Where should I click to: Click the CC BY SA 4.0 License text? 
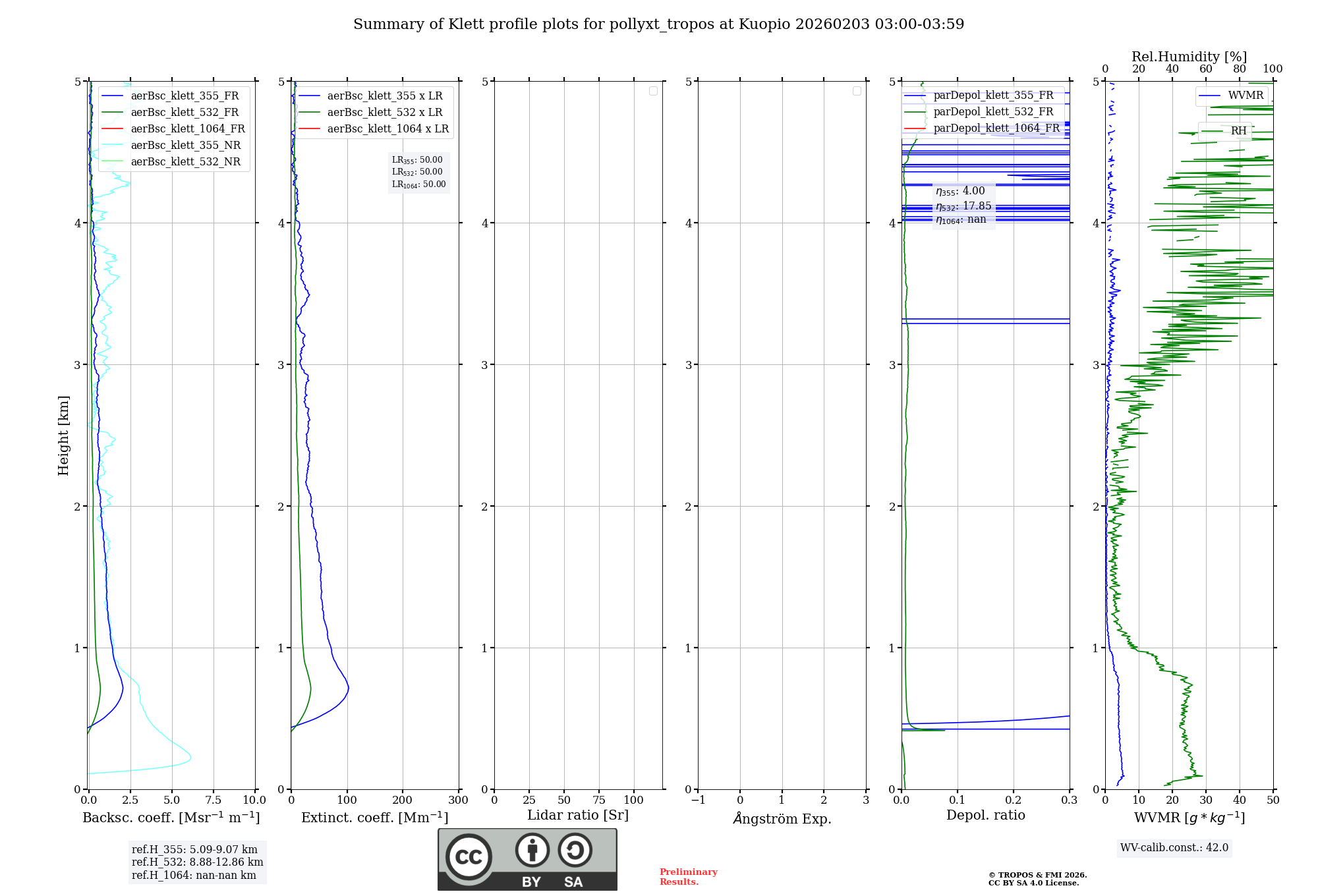1033,883
